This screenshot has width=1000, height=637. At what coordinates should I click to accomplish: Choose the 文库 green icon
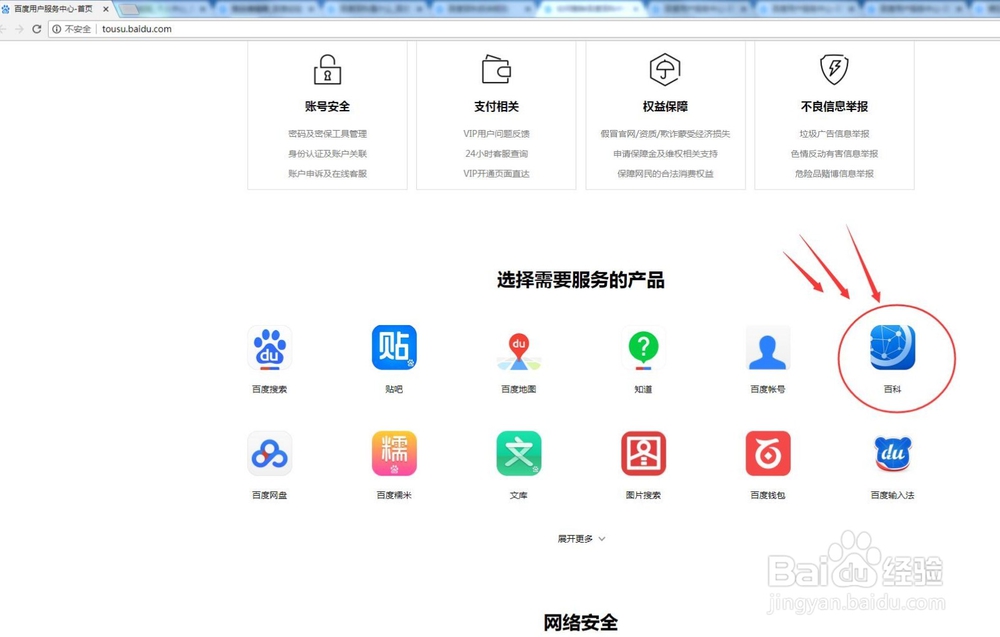(x=518, y=453)
